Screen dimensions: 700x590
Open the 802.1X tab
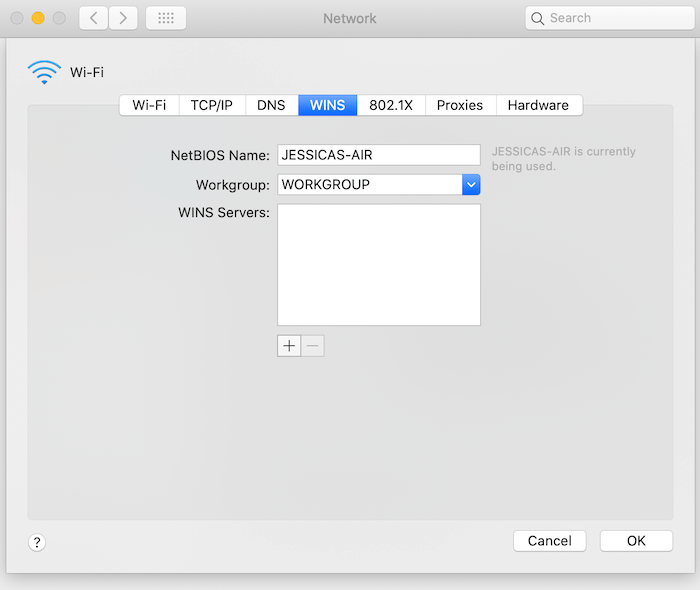[x=391, y=105]
